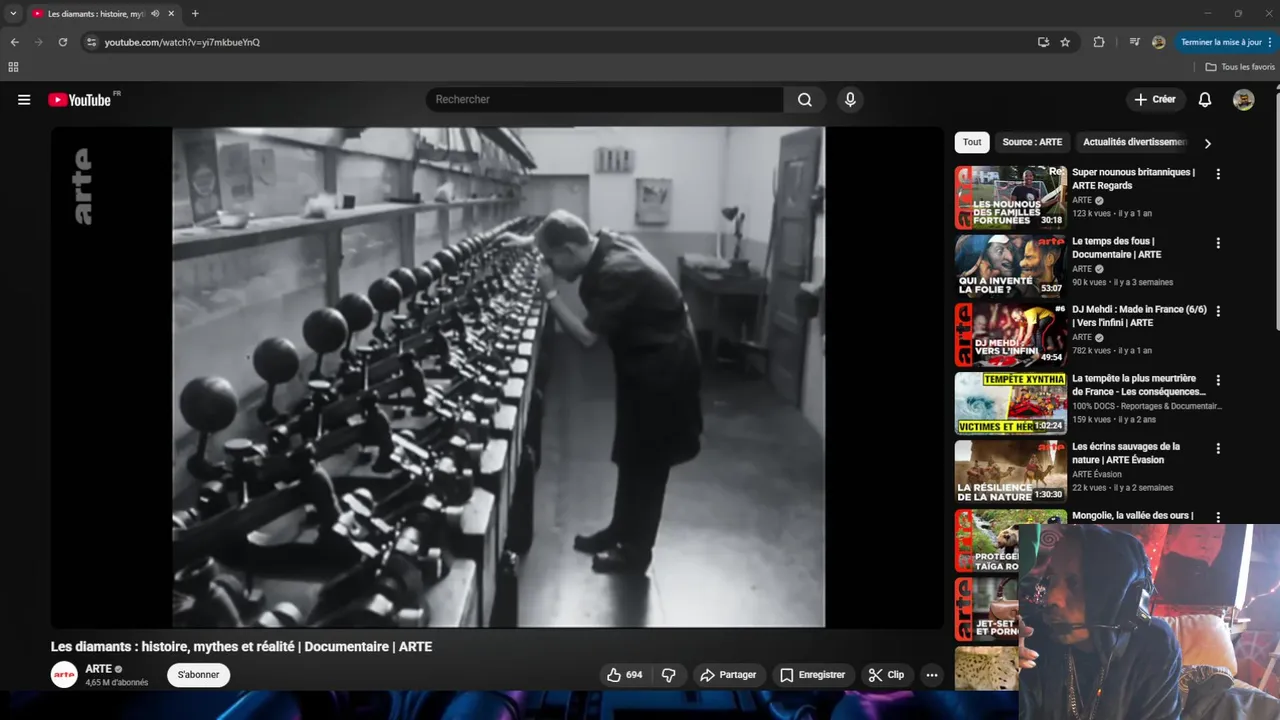Open the tab search dropdown arrow
This screenshot has height=720, width=1280.
click(x=13, y=14)
